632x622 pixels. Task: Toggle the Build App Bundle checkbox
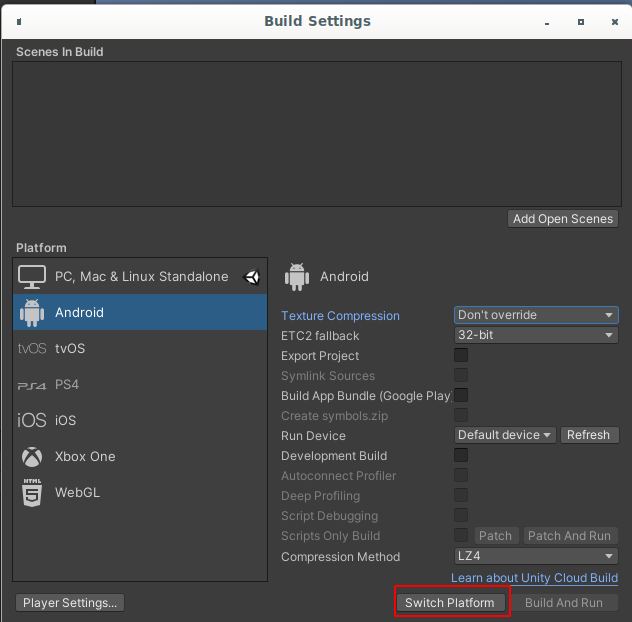click(x=461, y=395)
